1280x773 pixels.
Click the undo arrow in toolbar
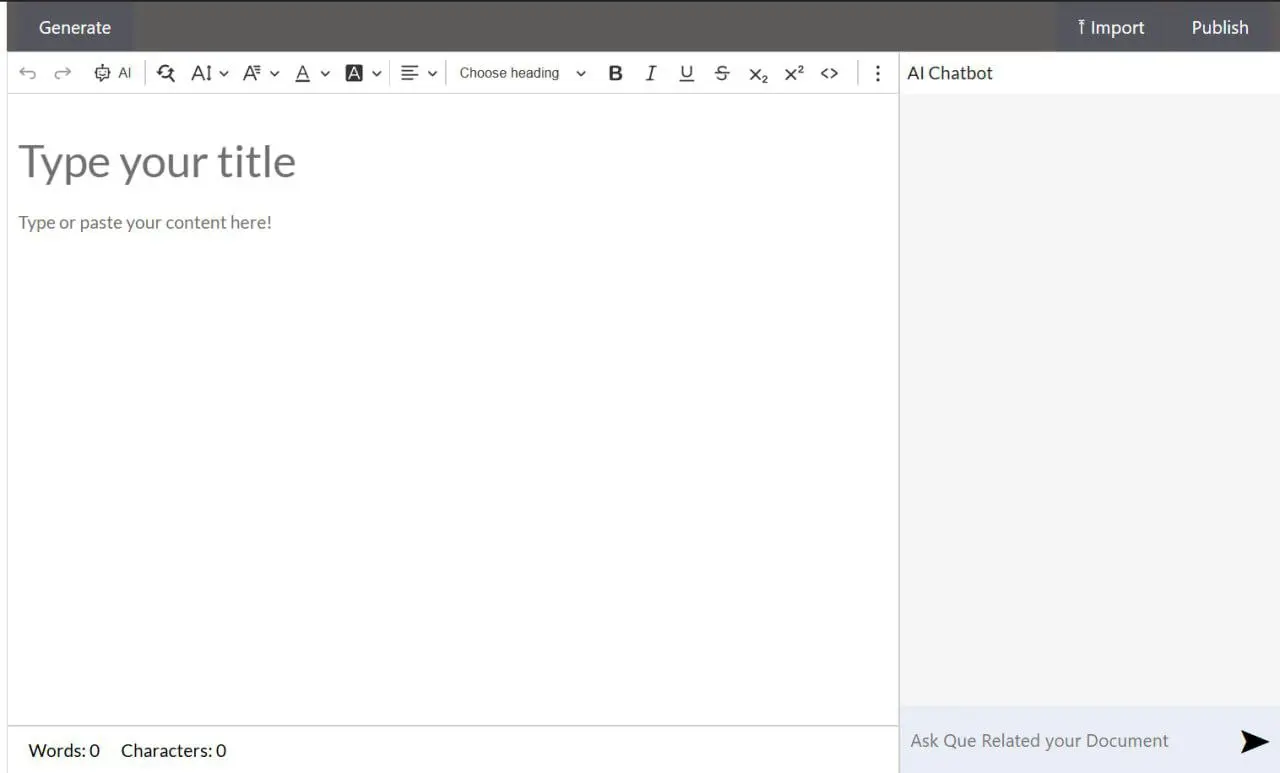28,73
